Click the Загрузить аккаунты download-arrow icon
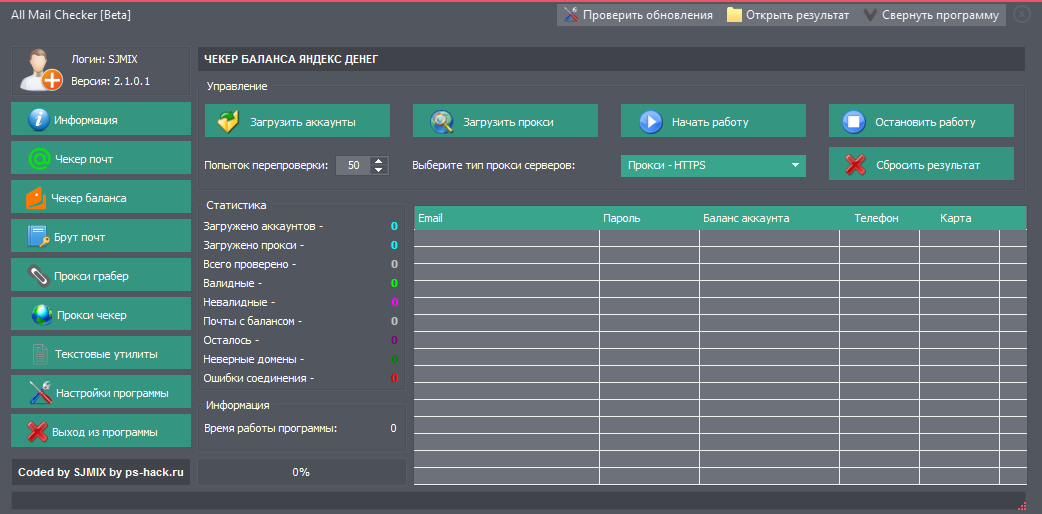Screen dimensions: 1042x514 point(228,122)
